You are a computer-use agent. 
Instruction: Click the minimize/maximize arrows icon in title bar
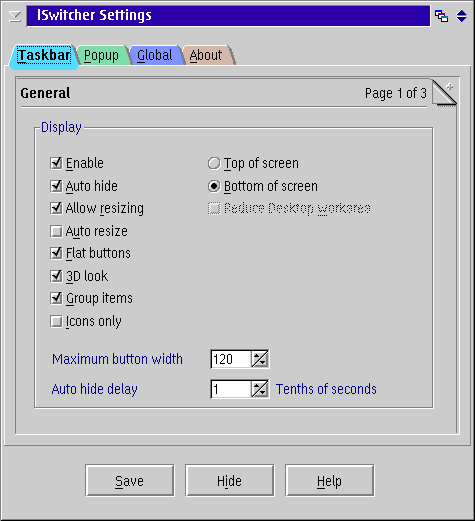(x=461, y=16)
